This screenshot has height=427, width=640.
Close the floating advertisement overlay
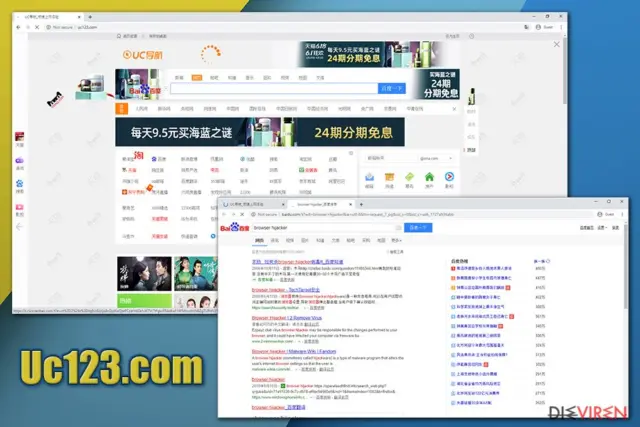click(x=556, y=44)
